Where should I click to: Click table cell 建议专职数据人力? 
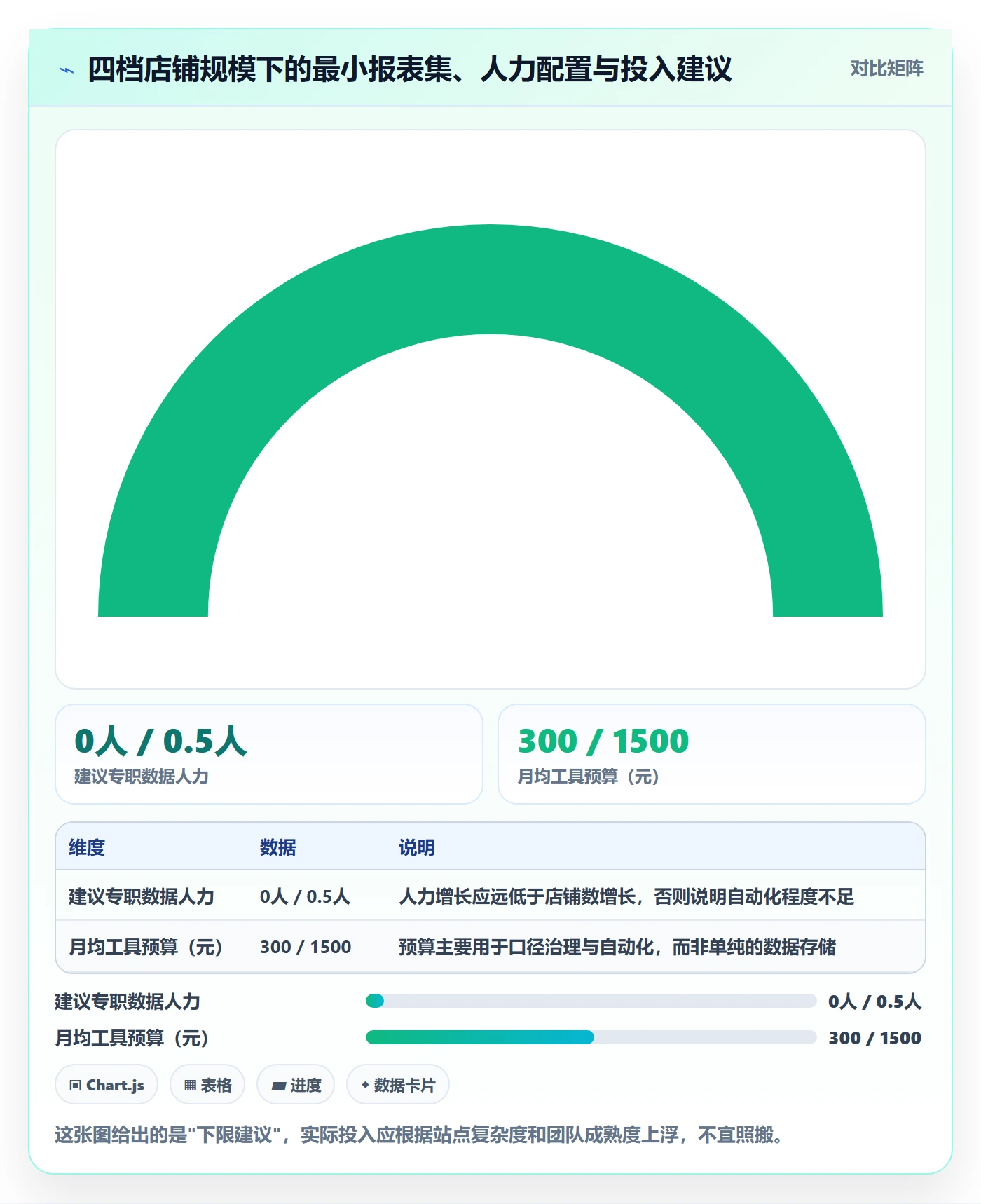(x=142, y=896)
